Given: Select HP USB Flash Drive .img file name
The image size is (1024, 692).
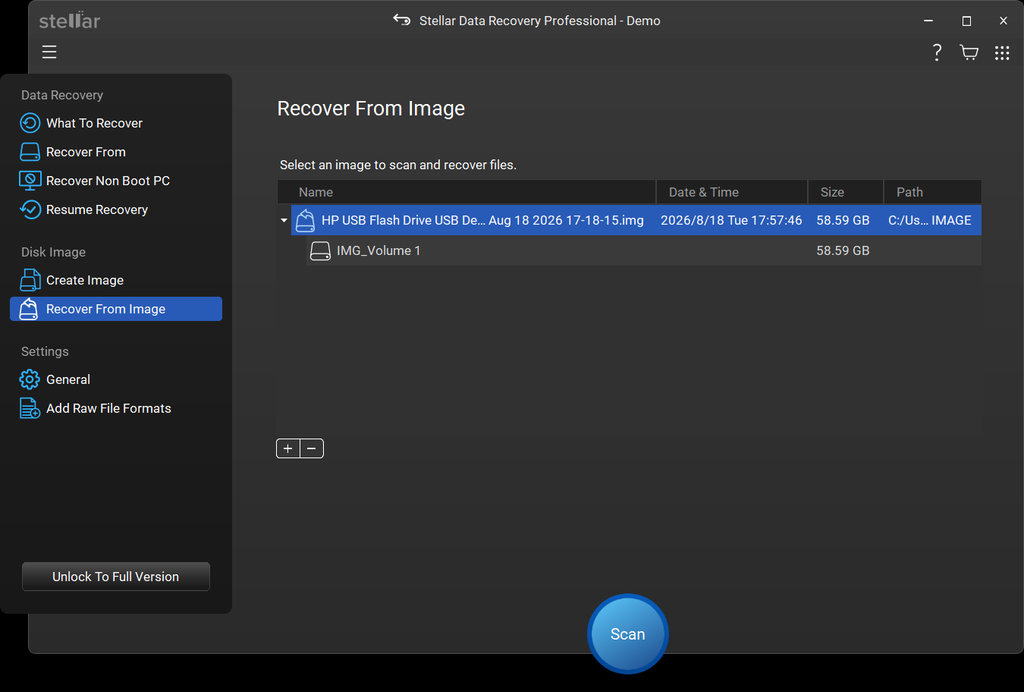Looking at the screenshot, I should point(483,221).
